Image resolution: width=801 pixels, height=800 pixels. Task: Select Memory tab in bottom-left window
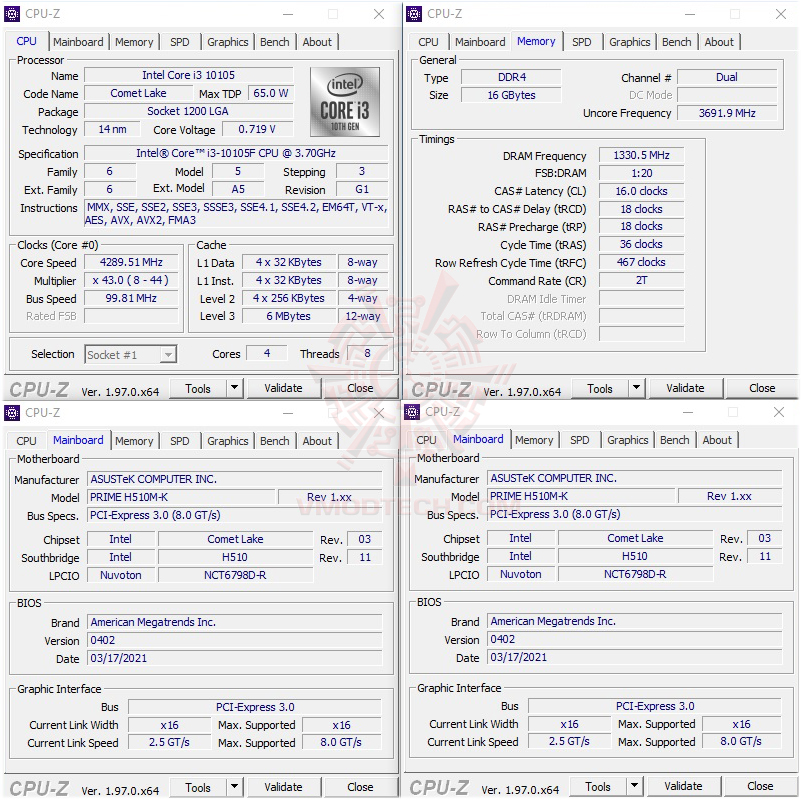point(134,441)
